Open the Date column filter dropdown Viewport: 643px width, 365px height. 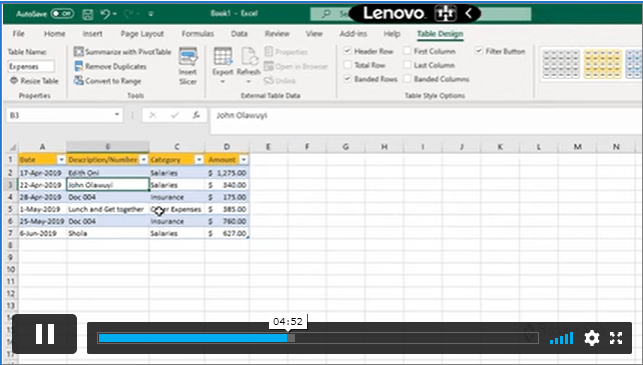(x=62, y=160)
